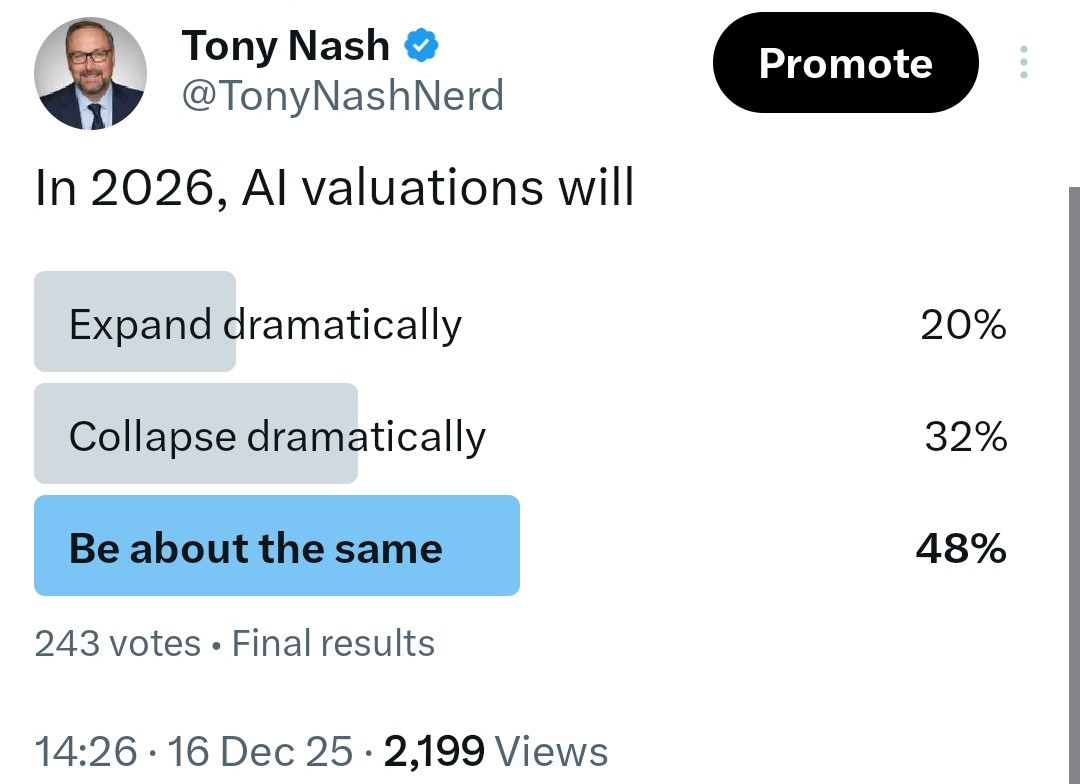Open the 2,199 Views analytics
The width and height of the screenshot is (1080, 784).
496,751
